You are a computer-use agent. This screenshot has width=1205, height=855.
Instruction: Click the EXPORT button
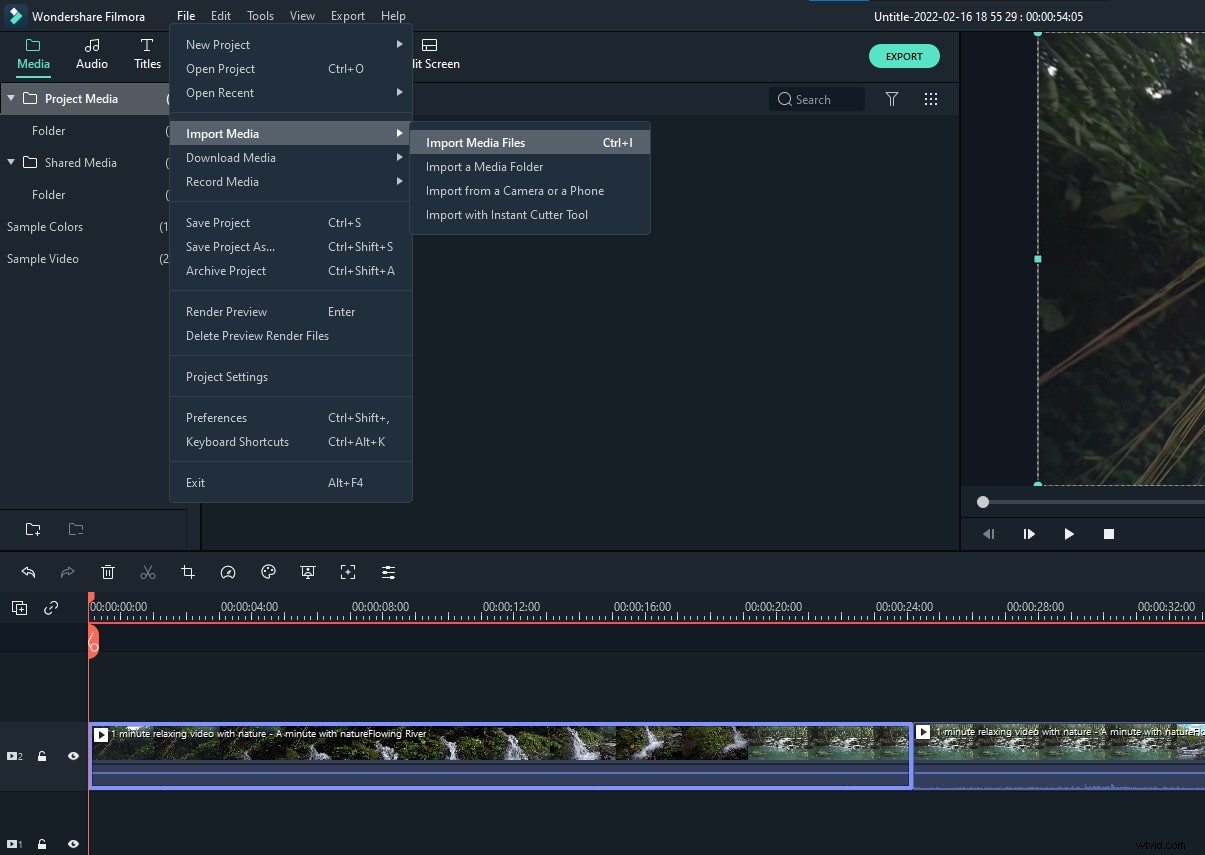pos(904,56)
